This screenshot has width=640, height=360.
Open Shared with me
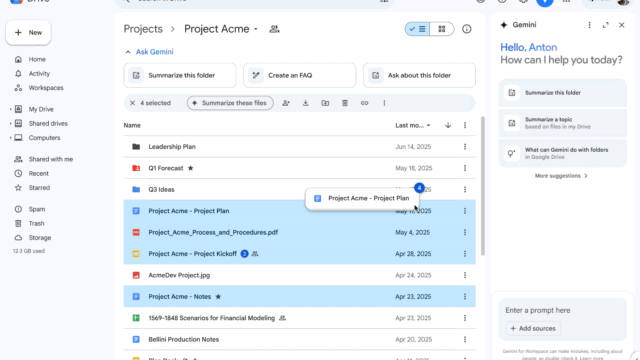tap(51, 159)
